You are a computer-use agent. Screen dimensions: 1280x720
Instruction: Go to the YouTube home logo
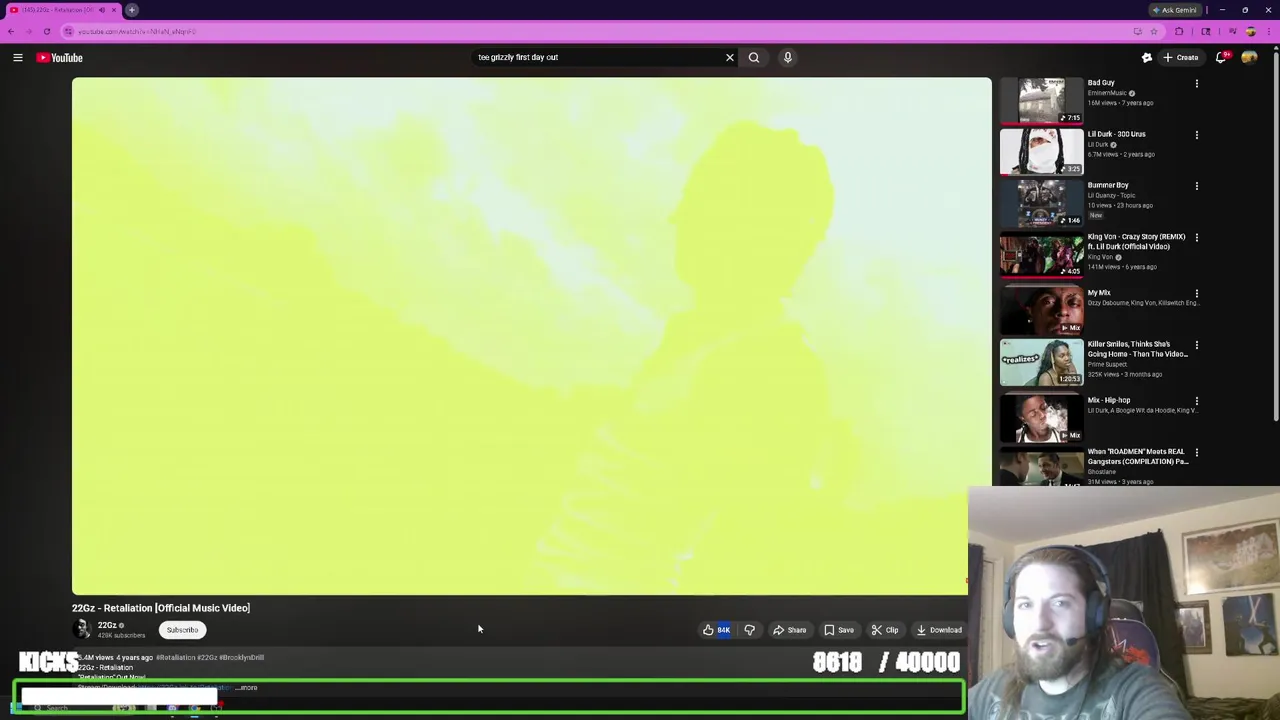pyautogui.click(x=60, y=58)
